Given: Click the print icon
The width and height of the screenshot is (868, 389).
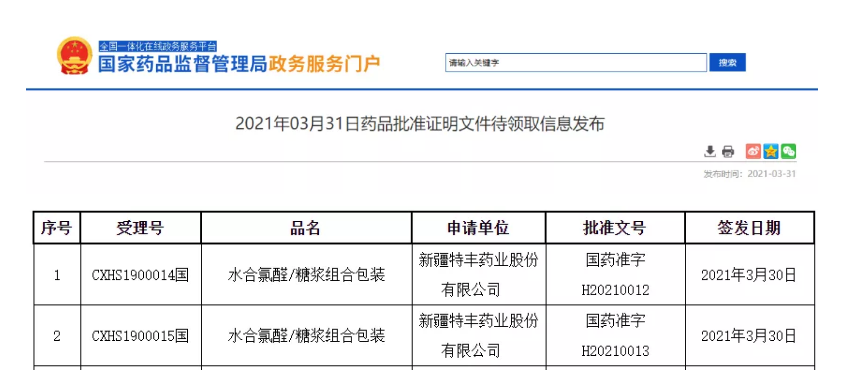Looking at the screenshot, I should pyautogui.click(x=728, y=151).
